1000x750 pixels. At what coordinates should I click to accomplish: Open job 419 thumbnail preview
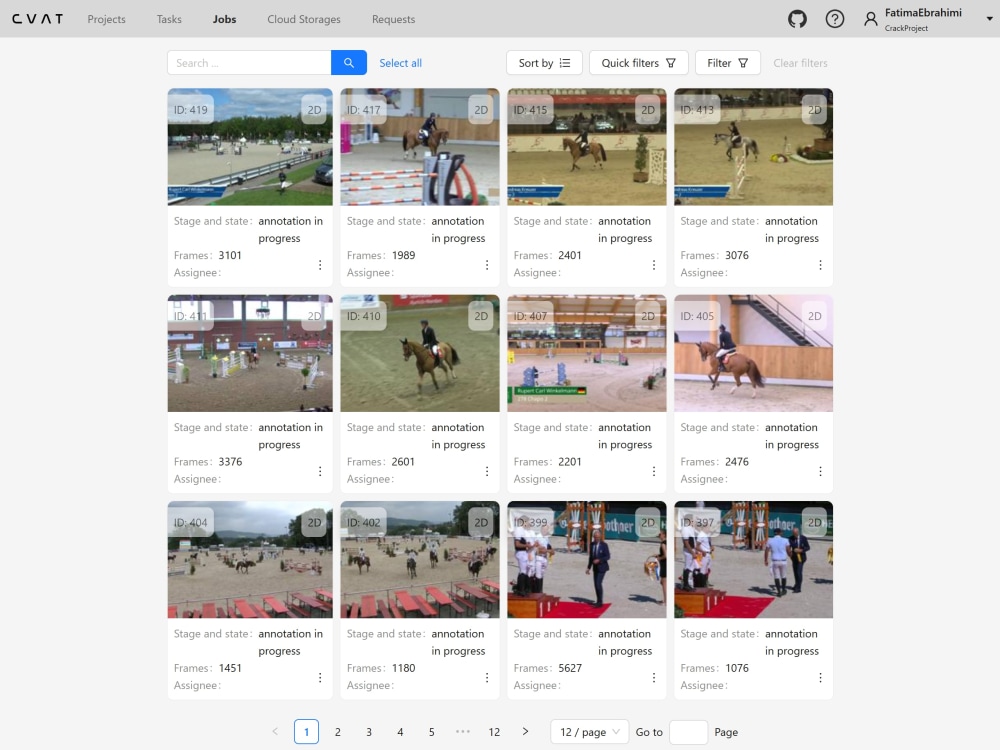coord(250,147)
